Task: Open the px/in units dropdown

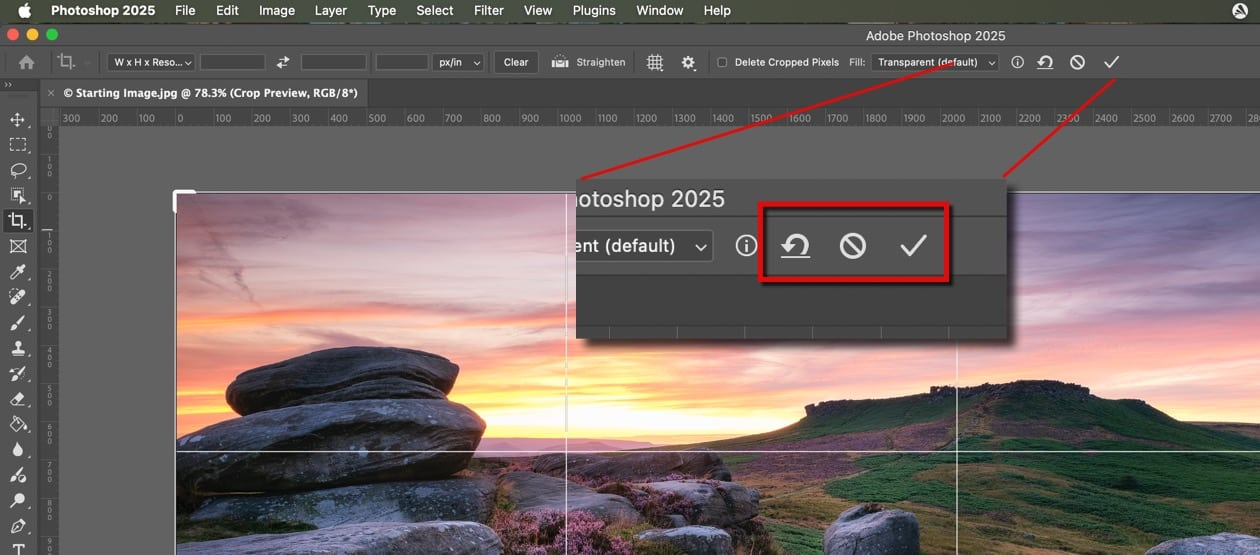Action: tap(459, 62)
